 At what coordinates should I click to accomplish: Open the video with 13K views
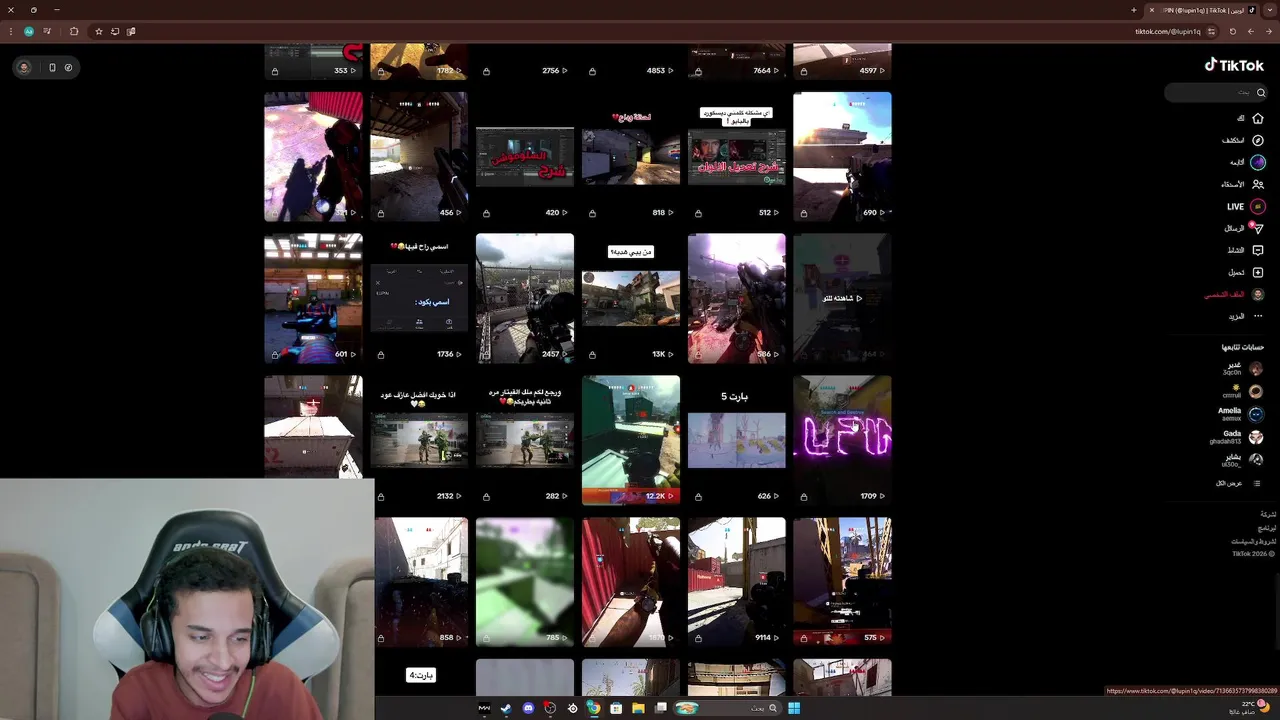[x=631, y=298]
